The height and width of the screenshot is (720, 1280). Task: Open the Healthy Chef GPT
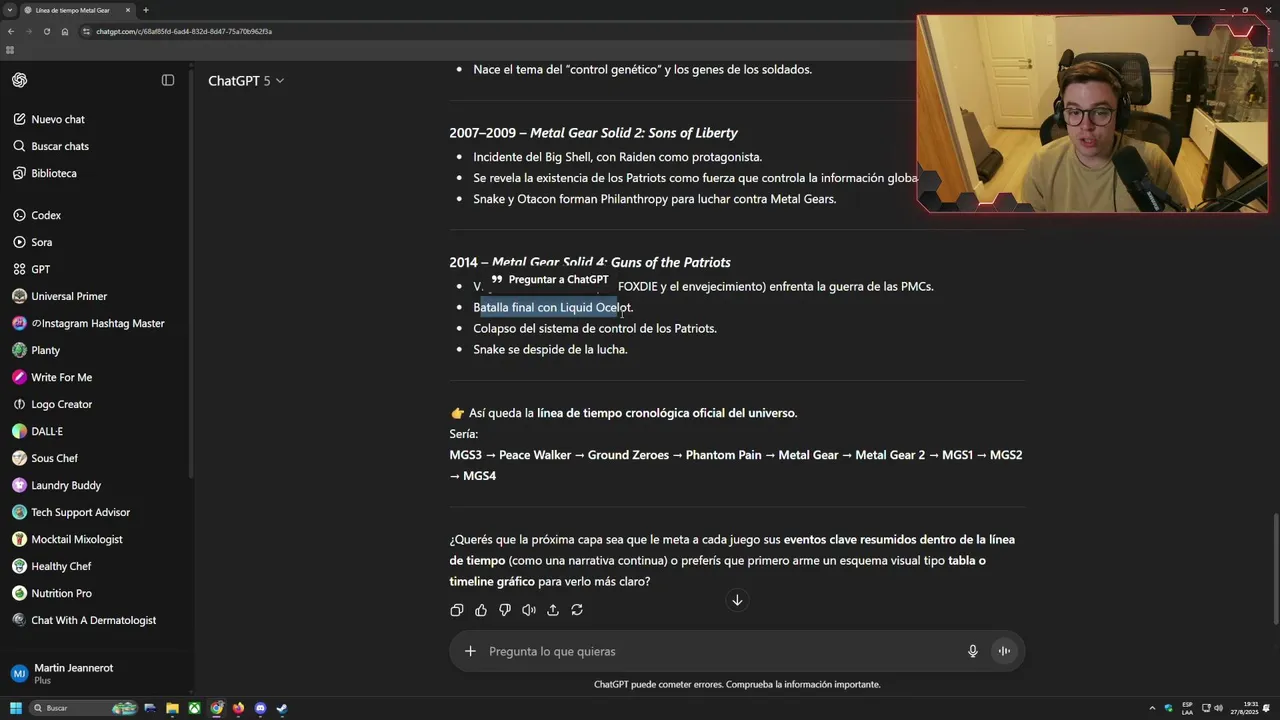click(61, 566)
